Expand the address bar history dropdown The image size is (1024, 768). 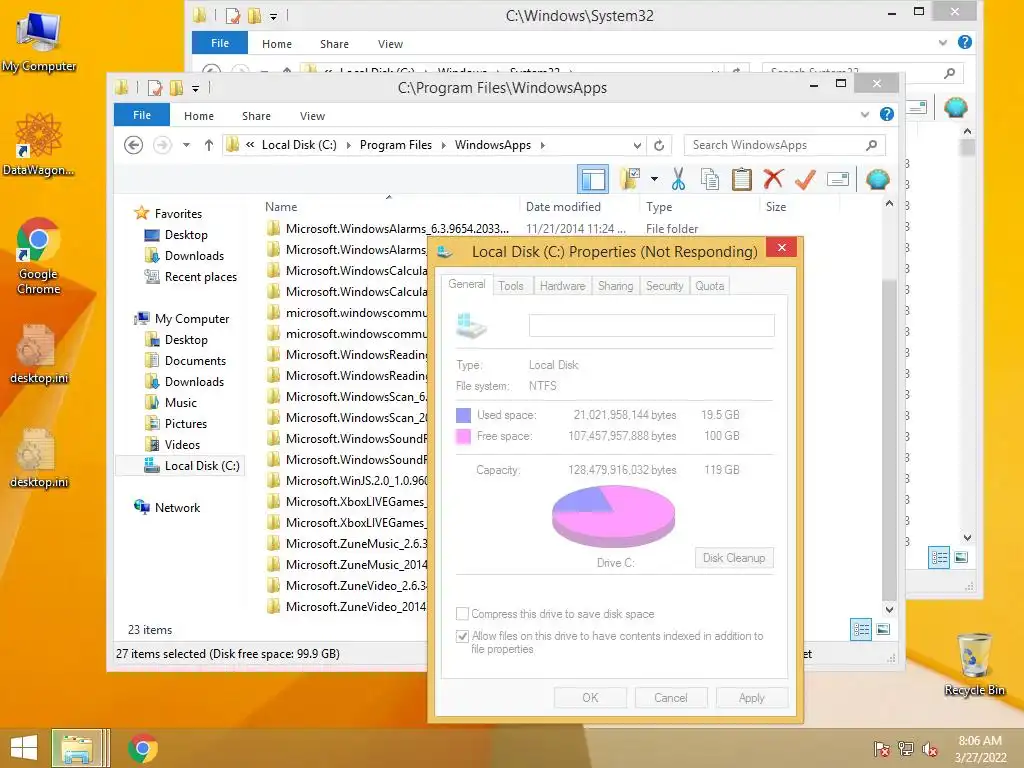[637, 145]
